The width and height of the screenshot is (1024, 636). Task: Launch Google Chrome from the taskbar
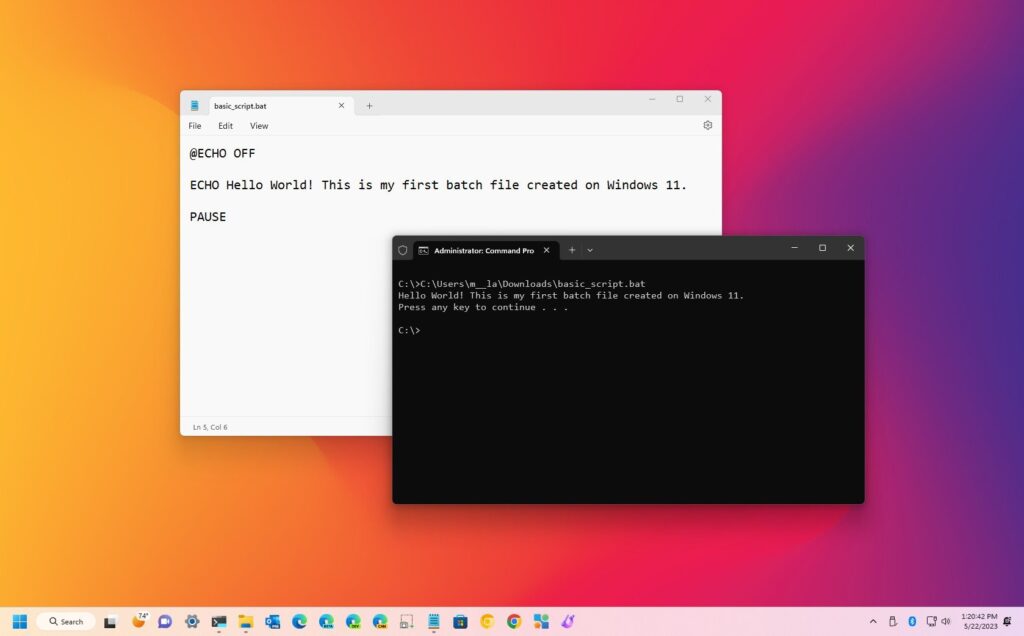[514, 621]
